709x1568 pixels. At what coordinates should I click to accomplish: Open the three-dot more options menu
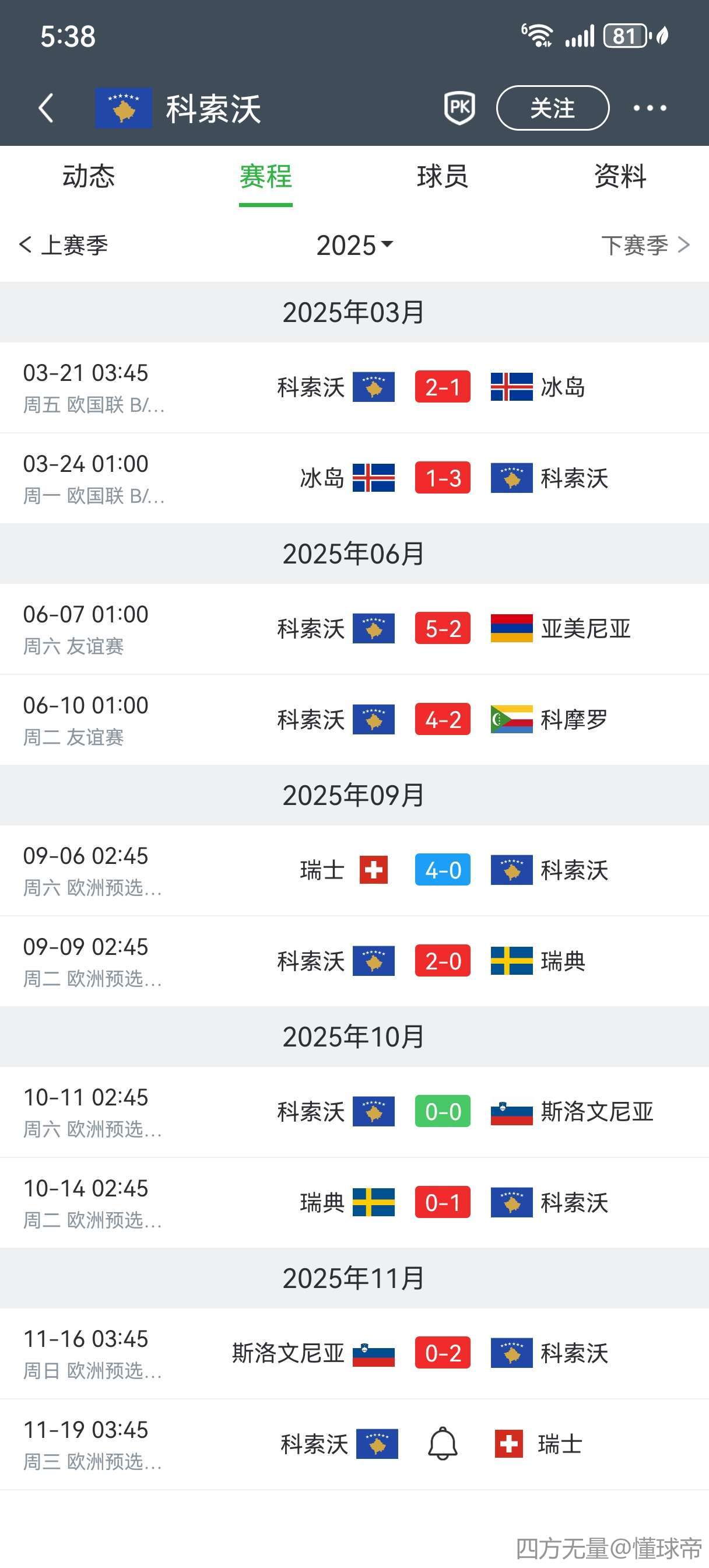[x=650, y=108]
